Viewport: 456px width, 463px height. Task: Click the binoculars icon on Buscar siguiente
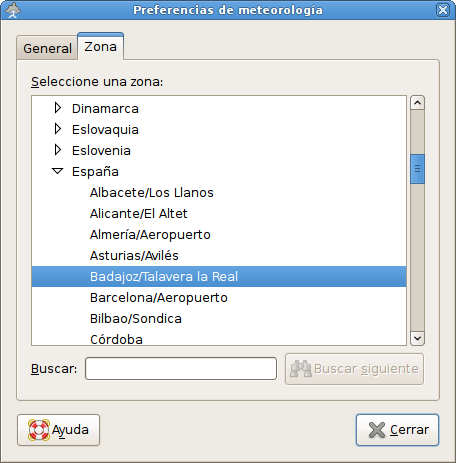tap(301, 369)
